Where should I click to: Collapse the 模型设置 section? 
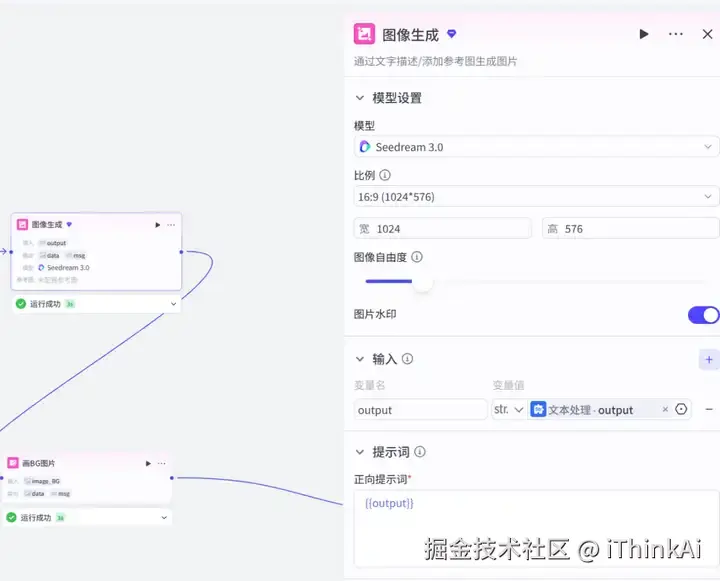tap(360, 98)
